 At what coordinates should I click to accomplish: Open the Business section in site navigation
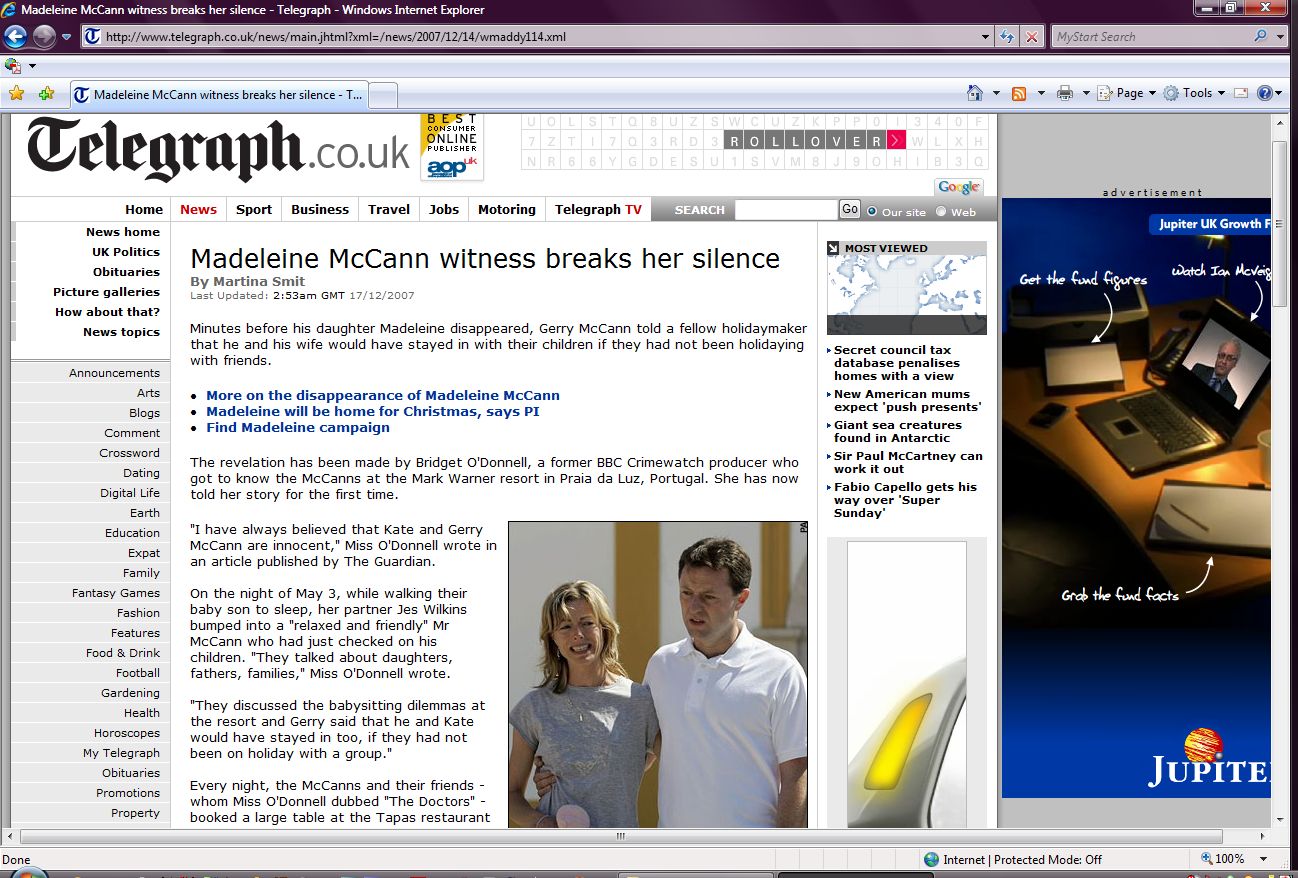tap(320, 209)
